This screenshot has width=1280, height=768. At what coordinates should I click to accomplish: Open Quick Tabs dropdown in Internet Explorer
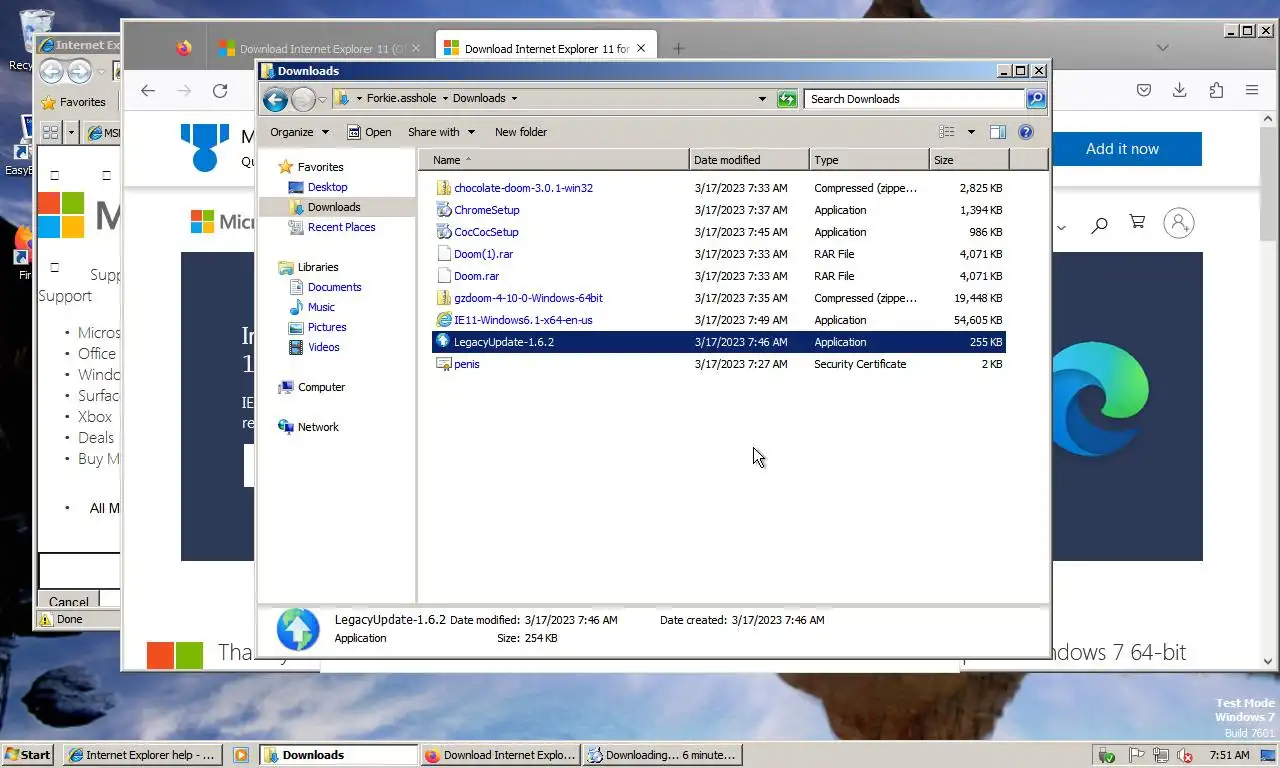coord(72,132)
